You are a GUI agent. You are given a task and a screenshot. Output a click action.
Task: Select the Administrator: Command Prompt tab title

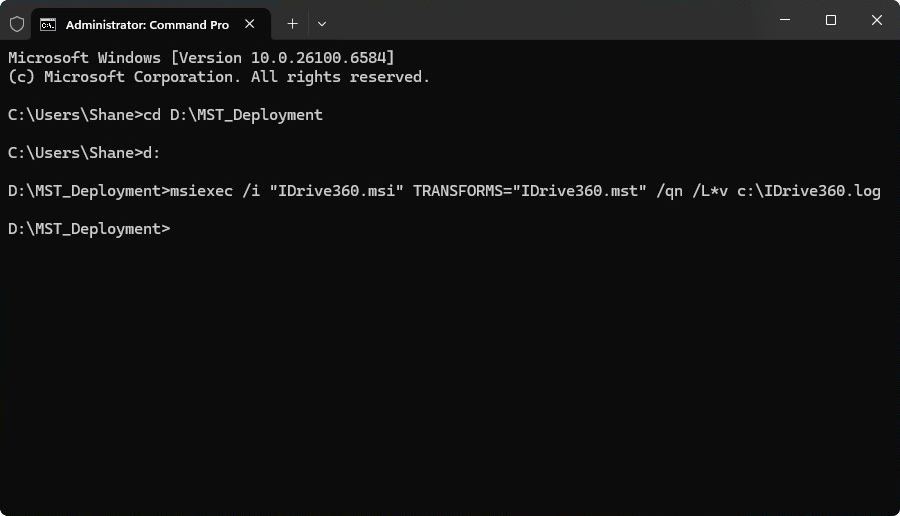[x=146, y=24]
